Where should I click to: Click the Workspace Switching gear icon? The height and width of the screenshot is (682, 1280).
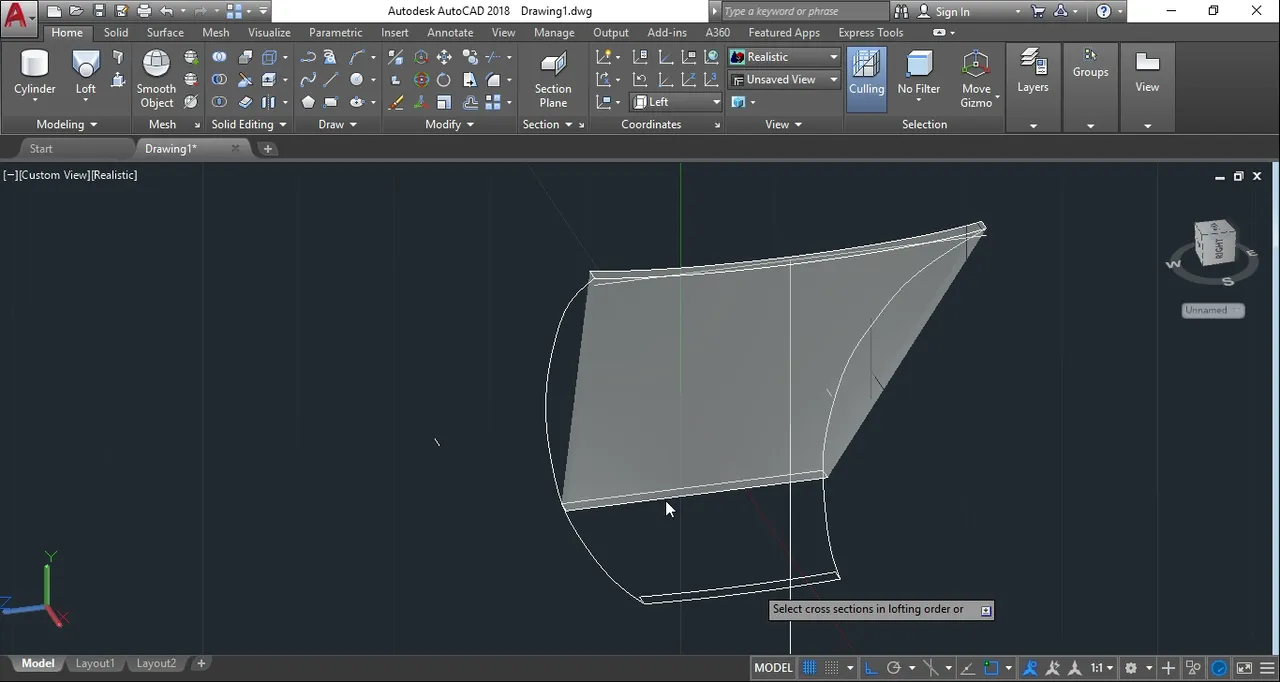[1131, 668]
